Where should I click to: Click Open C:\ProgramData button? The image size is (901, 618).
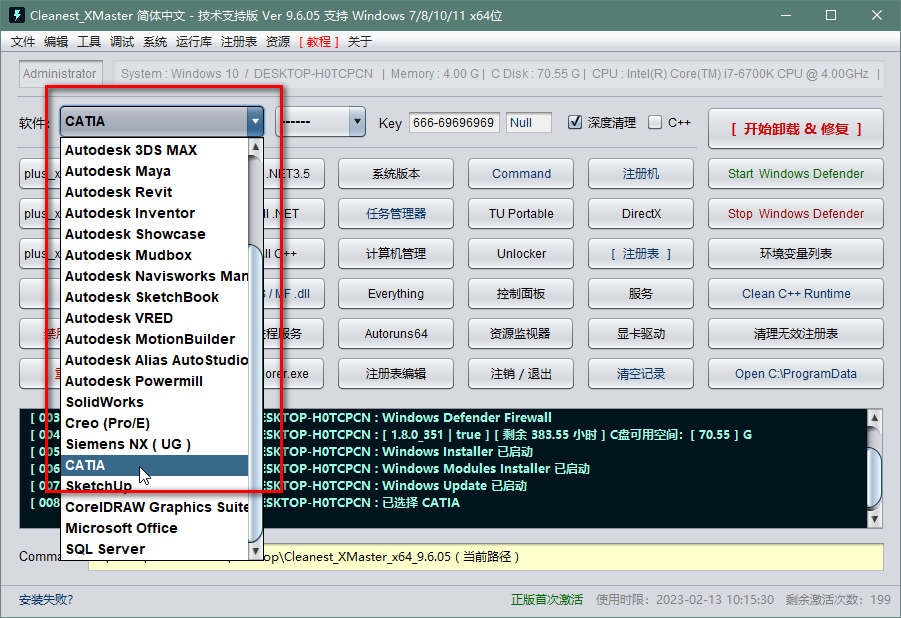(796, 374)
